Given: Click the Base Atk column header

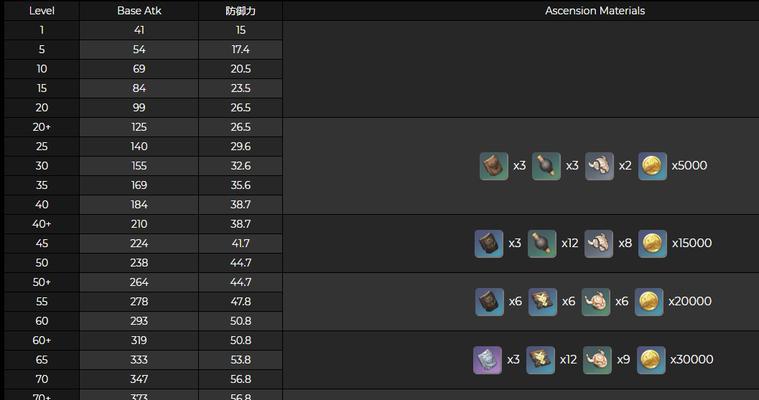Looking at the screenshot, I should 139,11.
